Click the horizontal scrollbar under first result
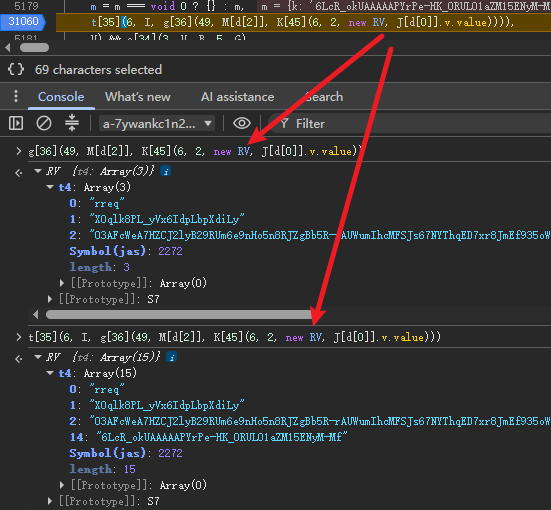This screenshot has width=551, height=510. pyautogui.click(x=179, y=315)
